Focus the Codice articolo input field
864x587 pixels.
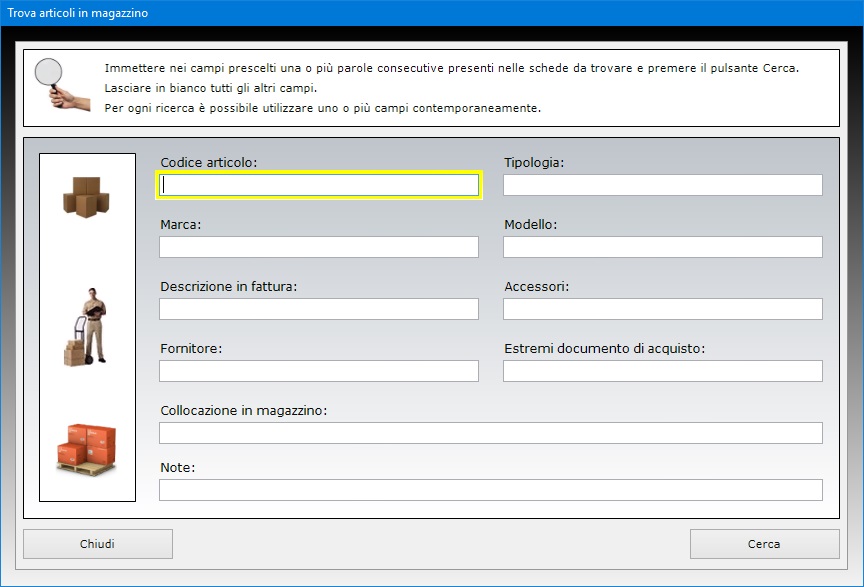[x=319, y=185]
